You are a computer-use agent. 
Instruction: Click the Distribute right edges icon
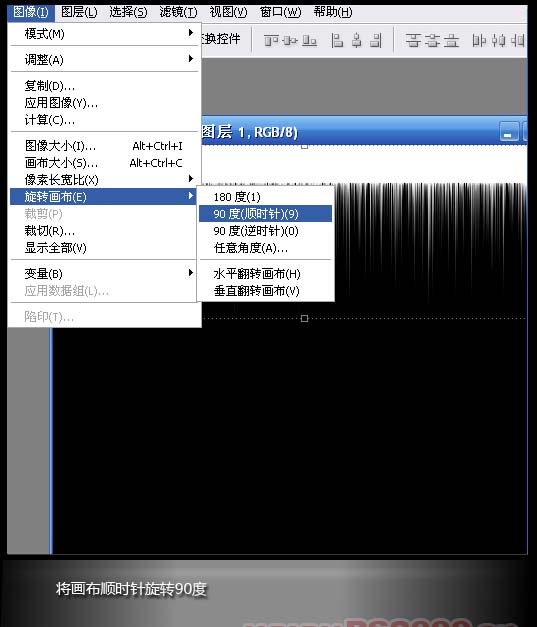click(517, 40)
